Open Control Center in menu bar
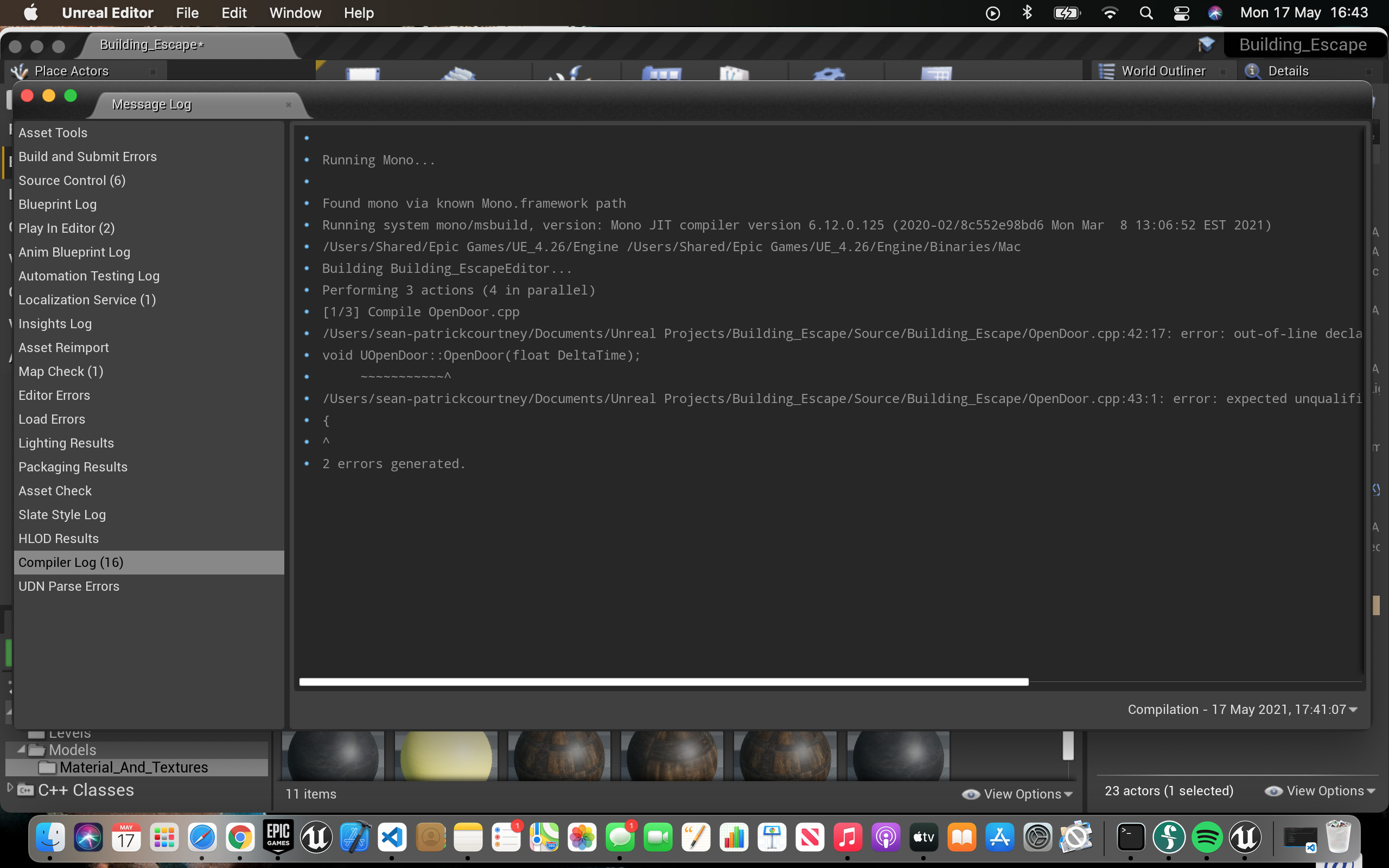This screenshot has width=1389, height=868. [1181, 12]
